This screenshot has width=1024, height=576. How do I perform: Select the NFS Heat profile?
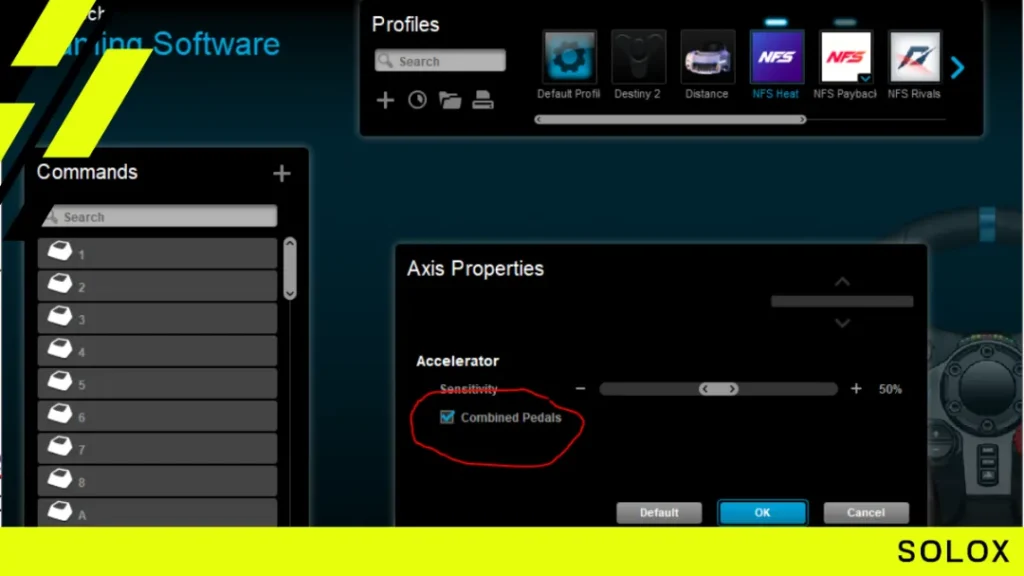(x=776, y=57)
